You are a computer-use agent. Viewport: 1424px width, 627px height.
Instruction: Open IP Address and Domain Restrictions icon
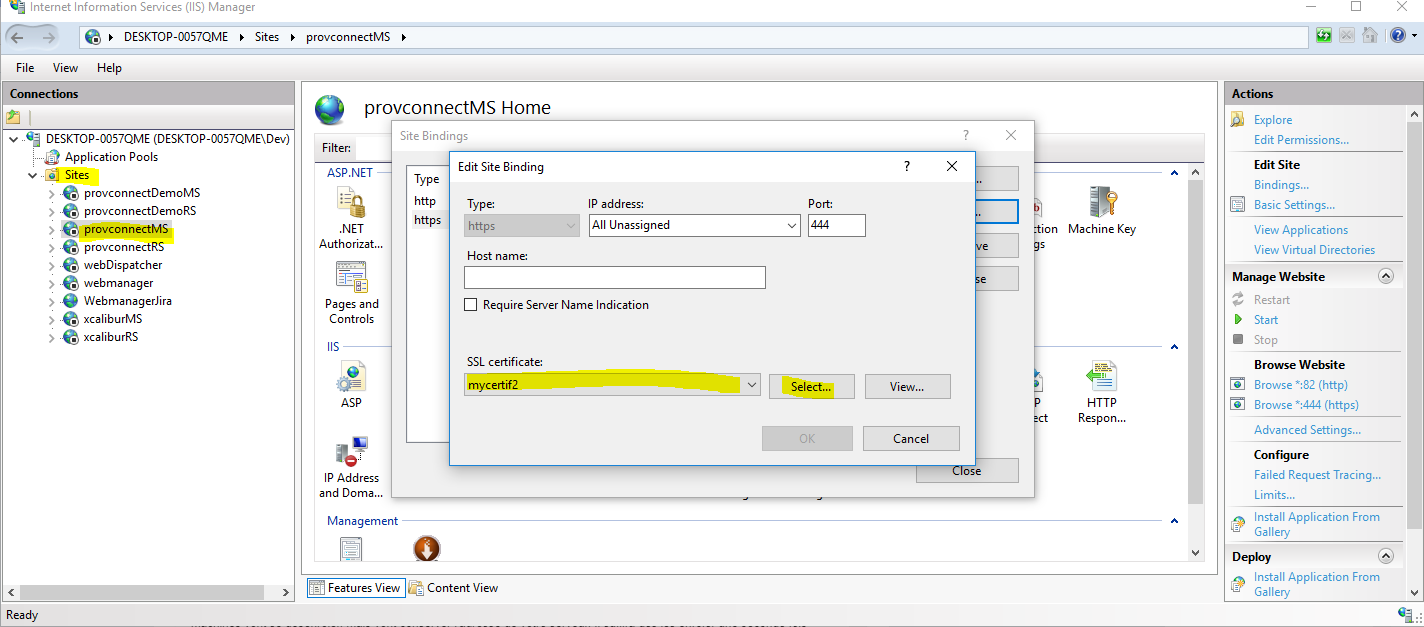click(351, 452)
